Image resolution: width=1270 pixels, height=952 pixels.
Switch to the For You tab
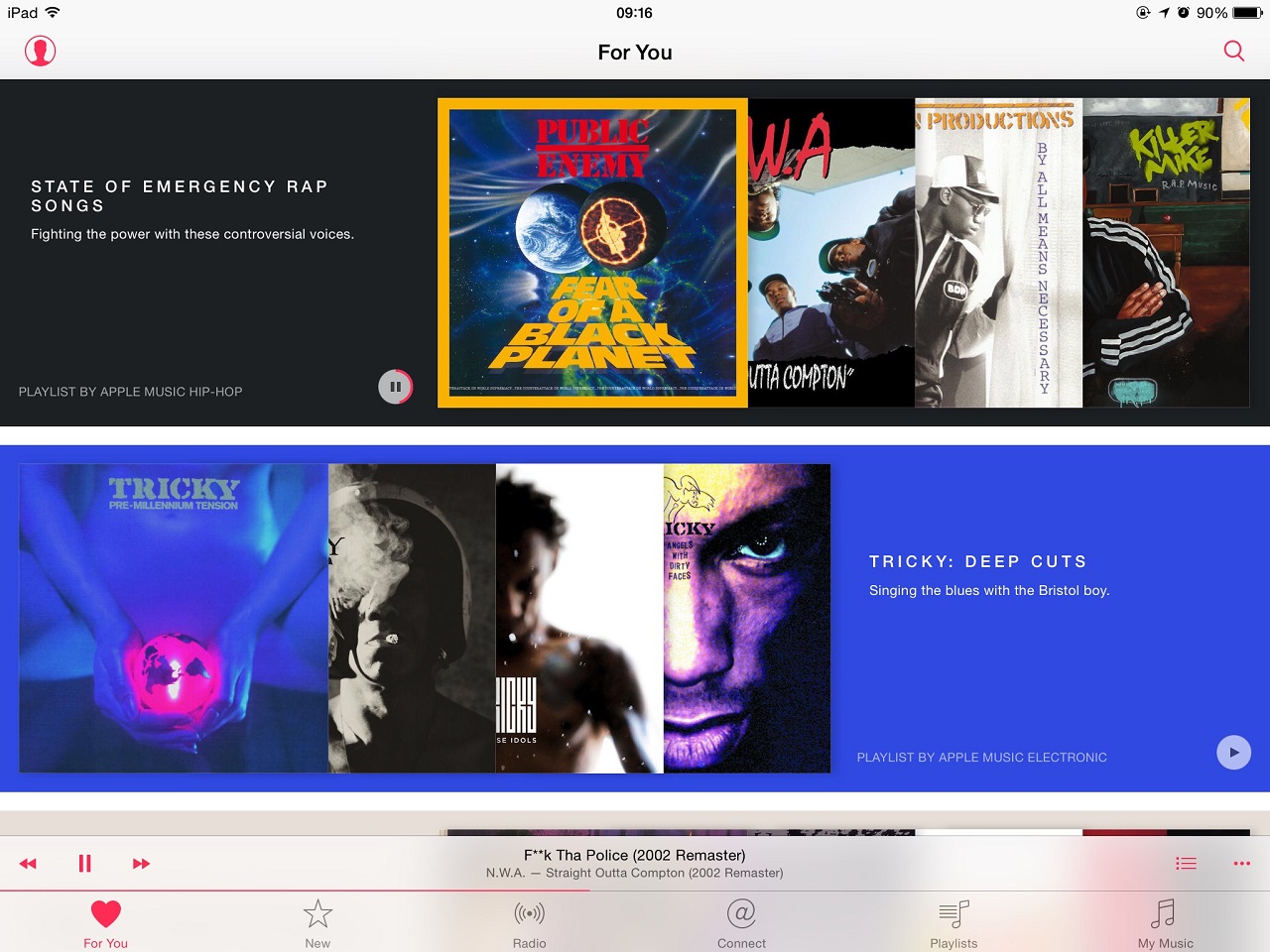[105, 924]
